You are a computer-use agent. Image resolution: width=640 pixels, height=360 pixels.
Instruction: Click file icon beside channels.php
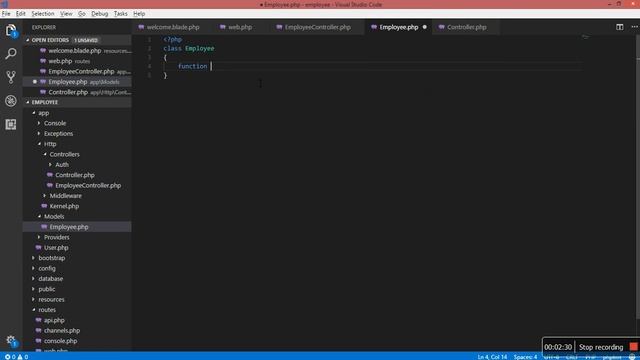tap(38, 331)
